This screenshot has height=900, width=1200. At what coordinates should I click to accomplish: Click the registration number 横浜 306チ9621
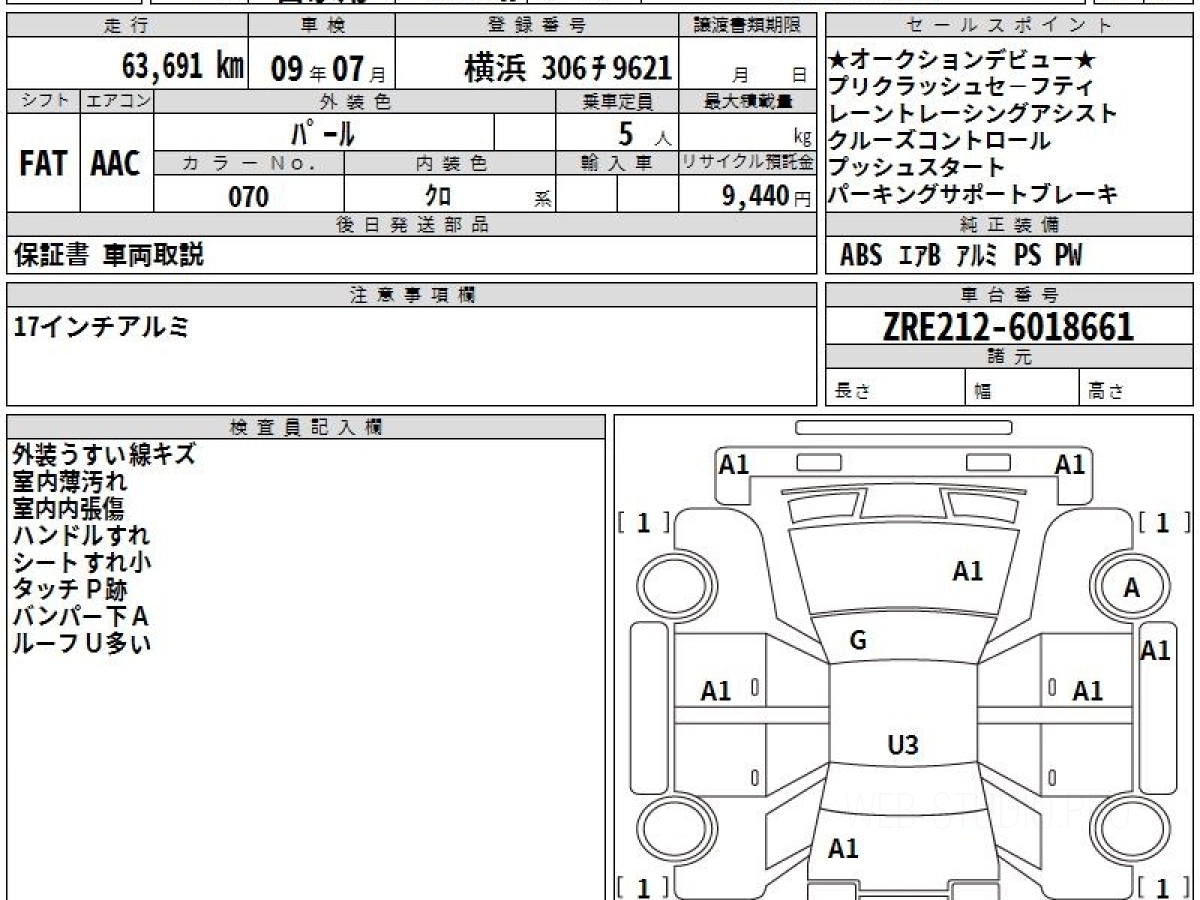[x=567, y=68]
